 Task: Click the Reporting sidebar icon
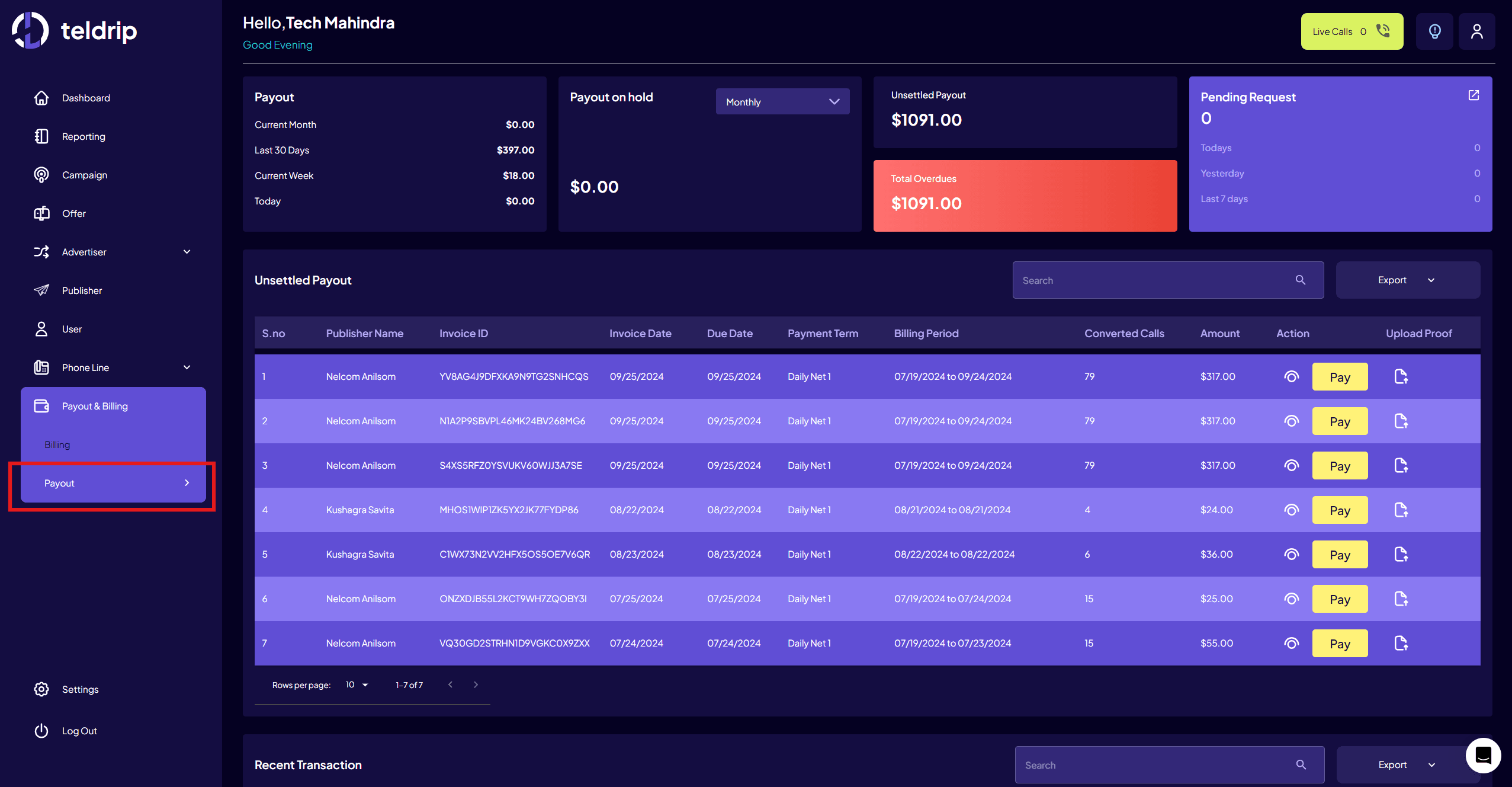(41, 135)
